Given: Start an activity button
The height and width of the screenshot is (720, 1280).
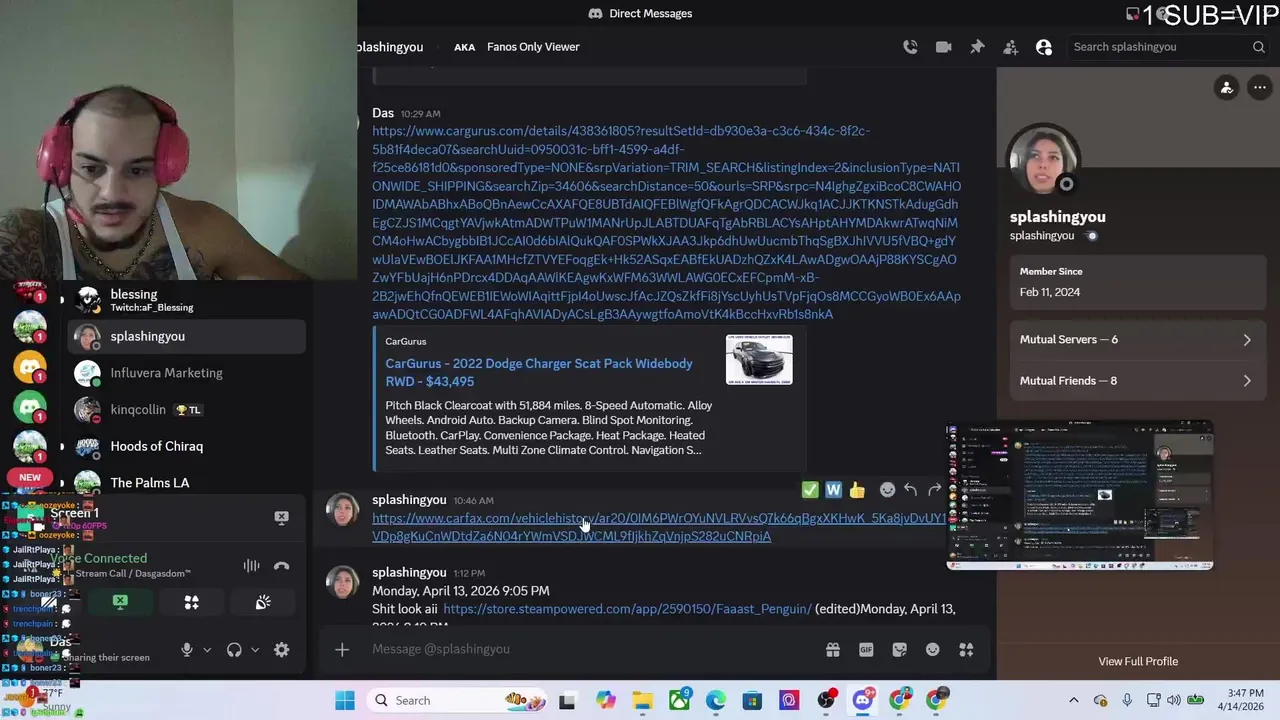Looking at the screenshot, I should [192, 603].
